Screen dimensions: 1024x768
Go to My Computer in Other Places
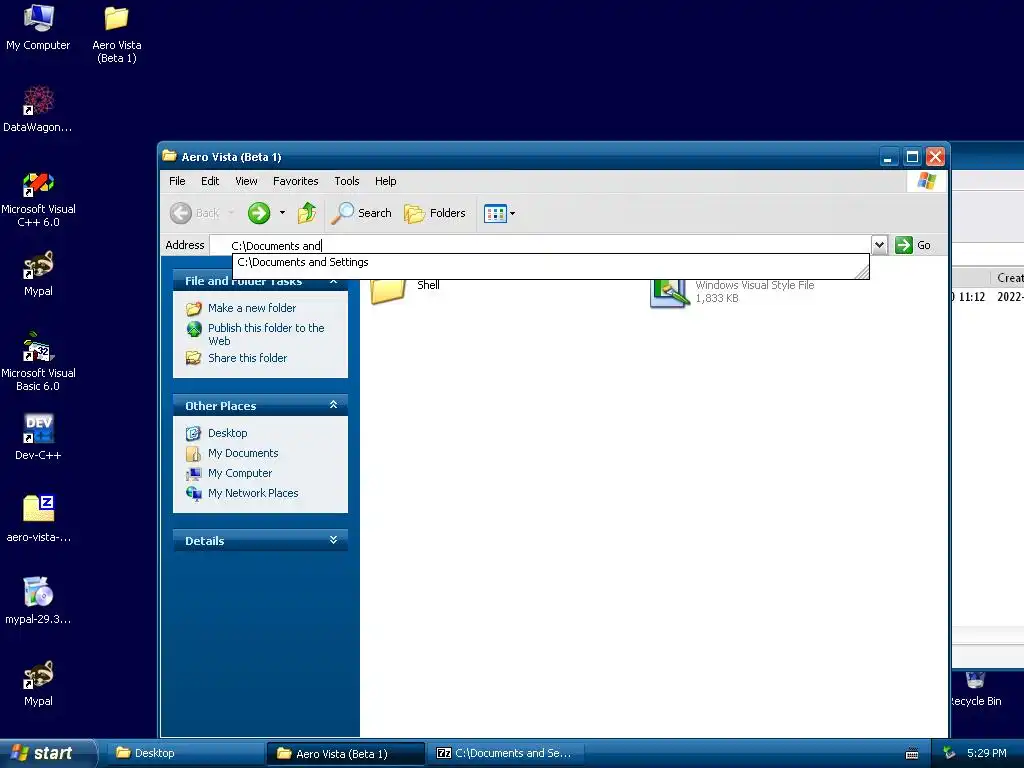tap(240, 473)
